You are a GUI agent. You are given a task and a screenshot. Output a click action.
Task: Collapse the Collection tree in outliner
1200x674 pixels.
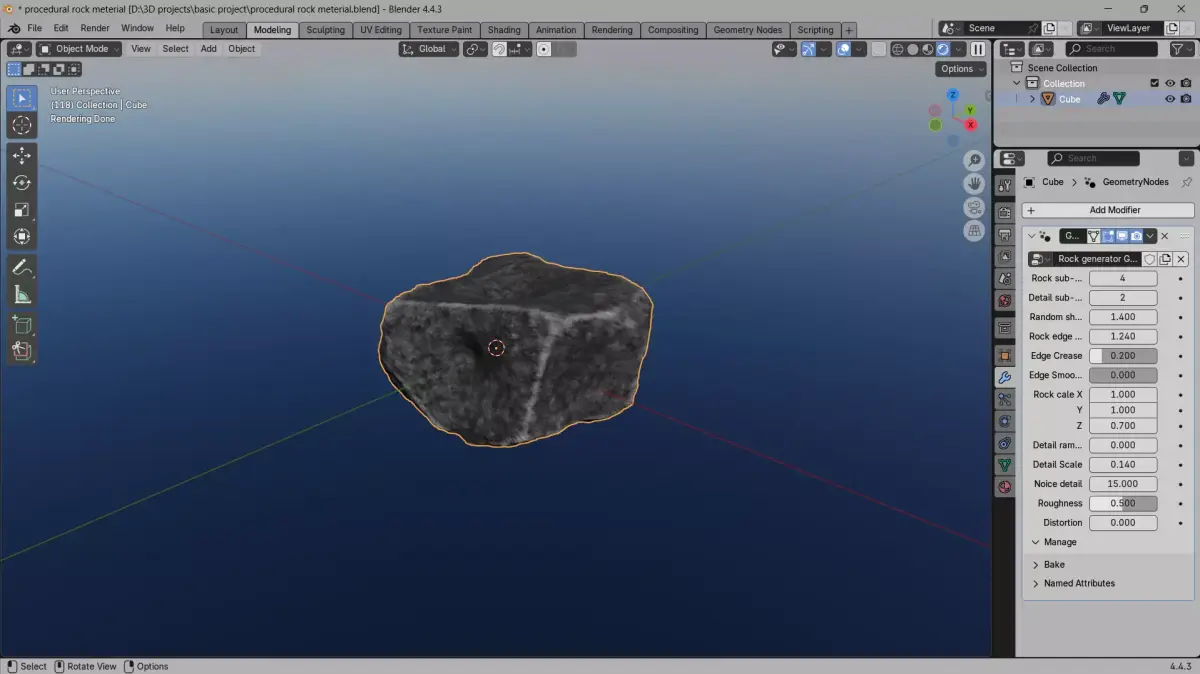coord(1017,84)
